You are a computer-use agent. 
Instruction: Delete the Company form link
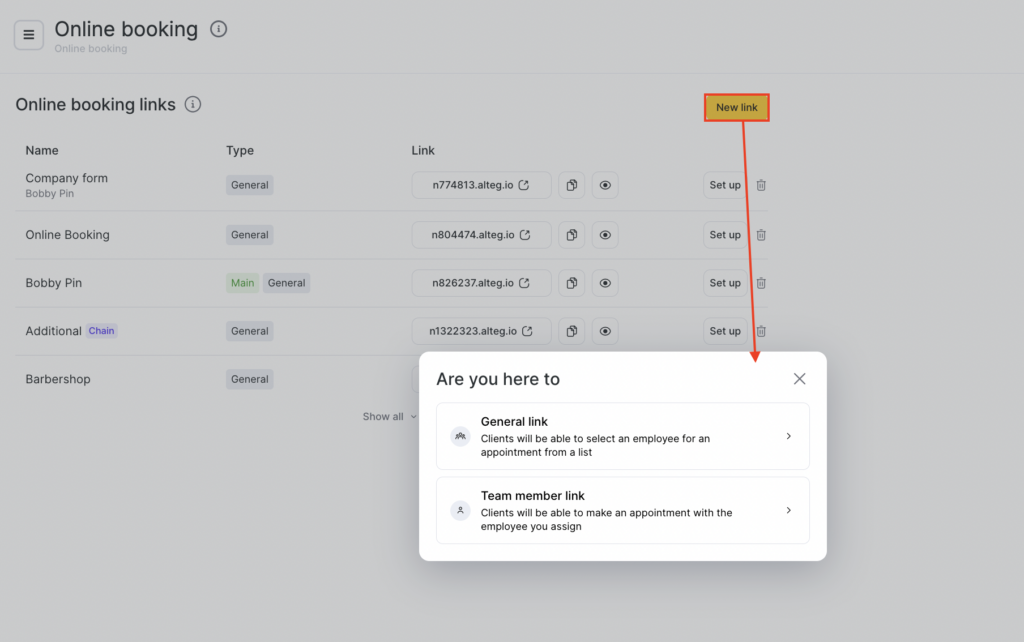point(761,185)
